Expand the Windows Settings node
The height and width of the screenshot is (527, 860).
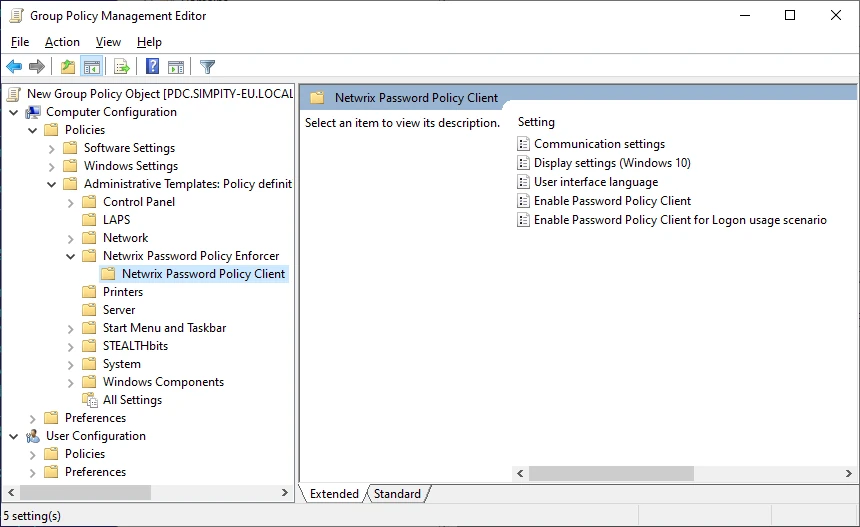point(52,166)
